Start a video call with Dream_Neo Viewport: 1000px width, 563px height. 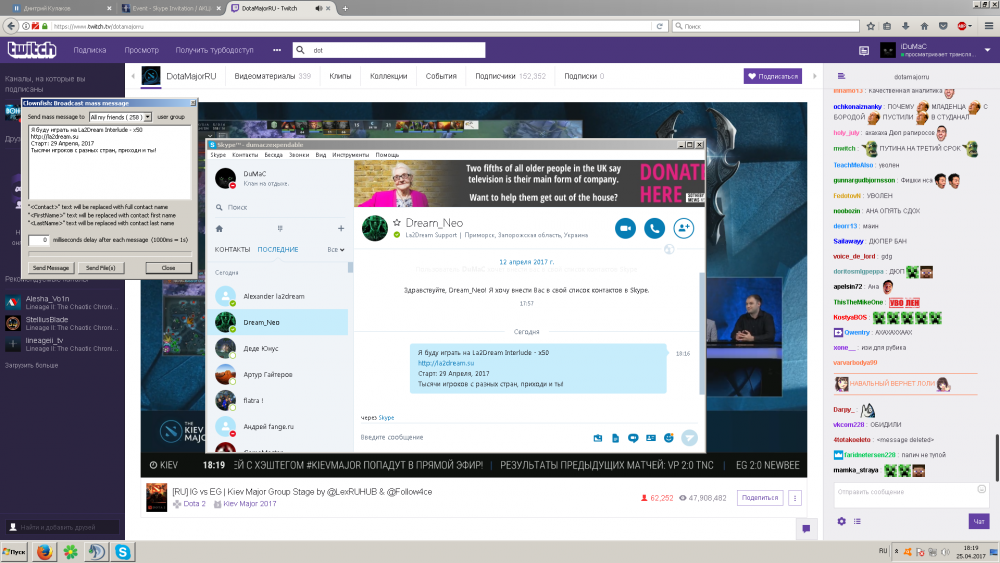coord(626,228)
